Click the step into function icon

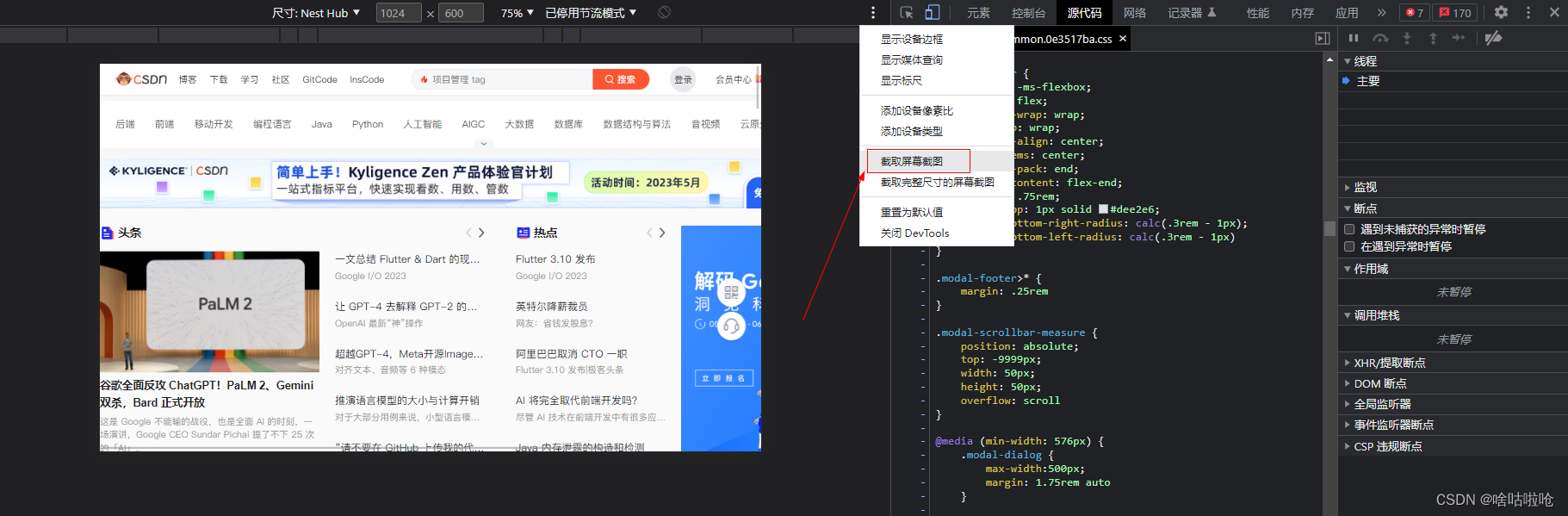click(x=1407, y=38)
